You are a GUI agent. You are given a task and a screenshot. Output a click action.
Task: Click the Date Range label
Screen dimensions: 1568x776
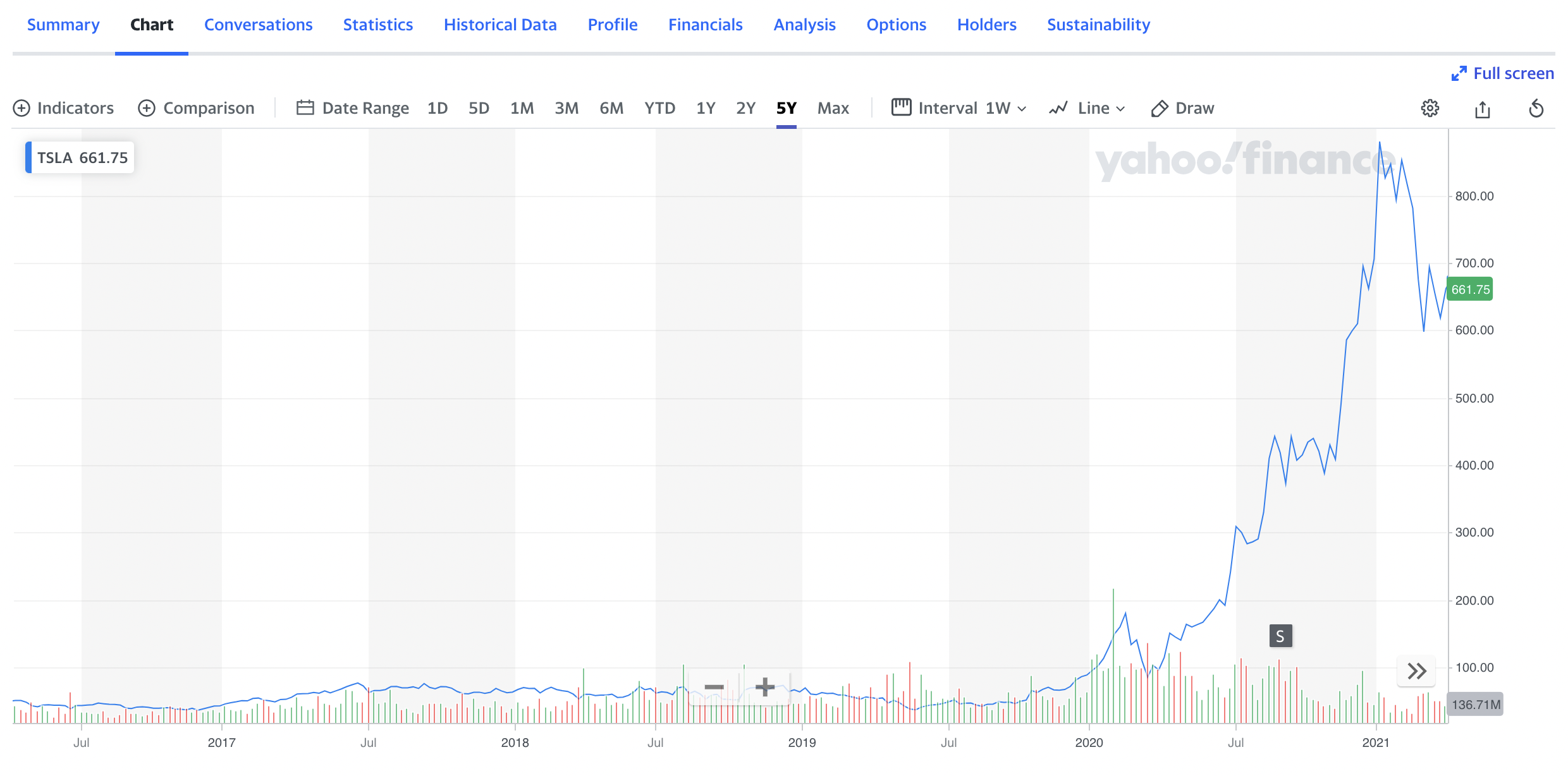(x=365, y=108)
